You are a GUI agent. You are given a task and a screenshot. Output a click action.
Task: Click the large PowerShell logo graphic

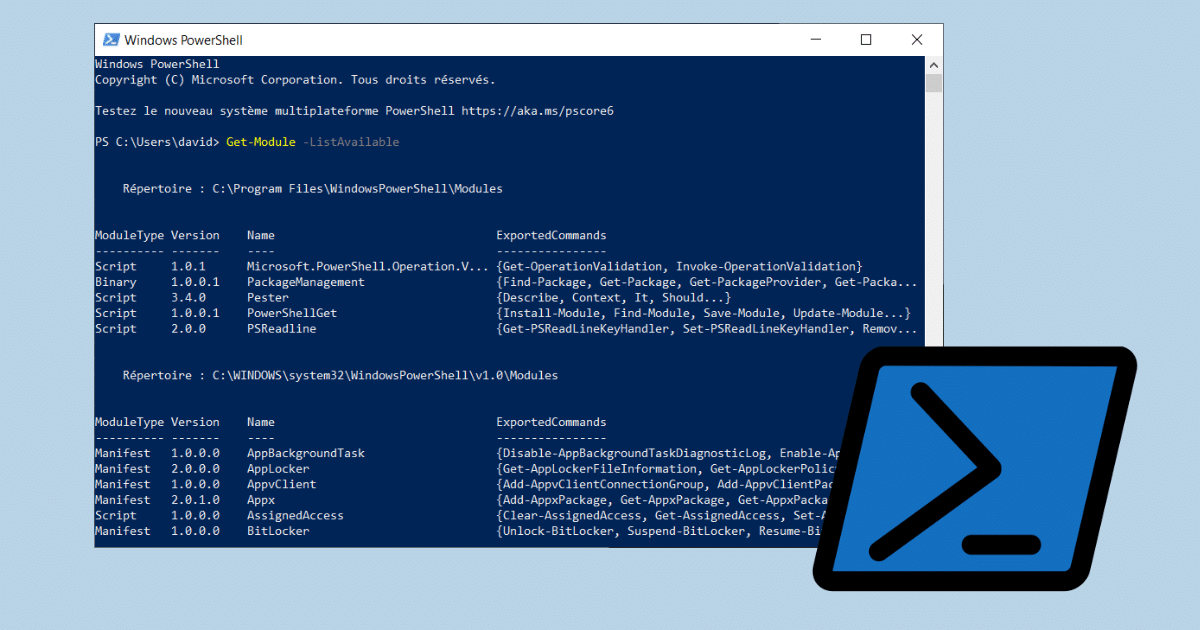click(973, 468)
